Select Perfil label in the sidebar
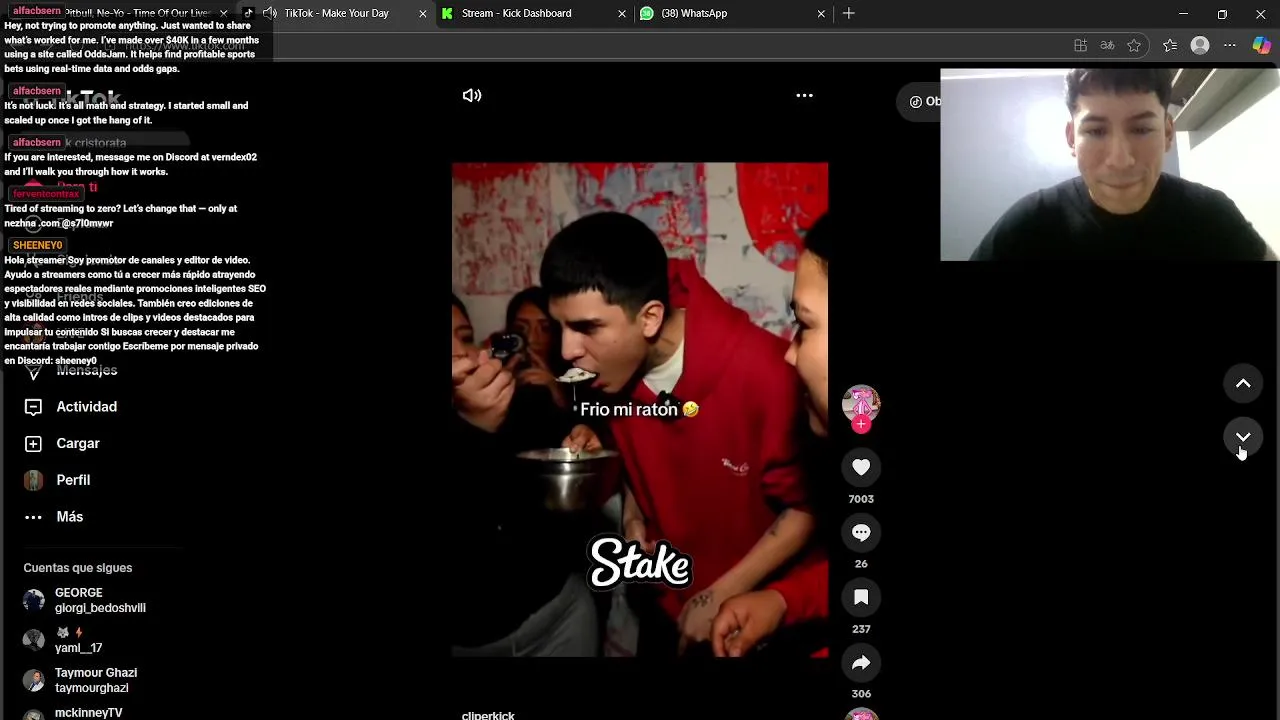 point(73,480)
